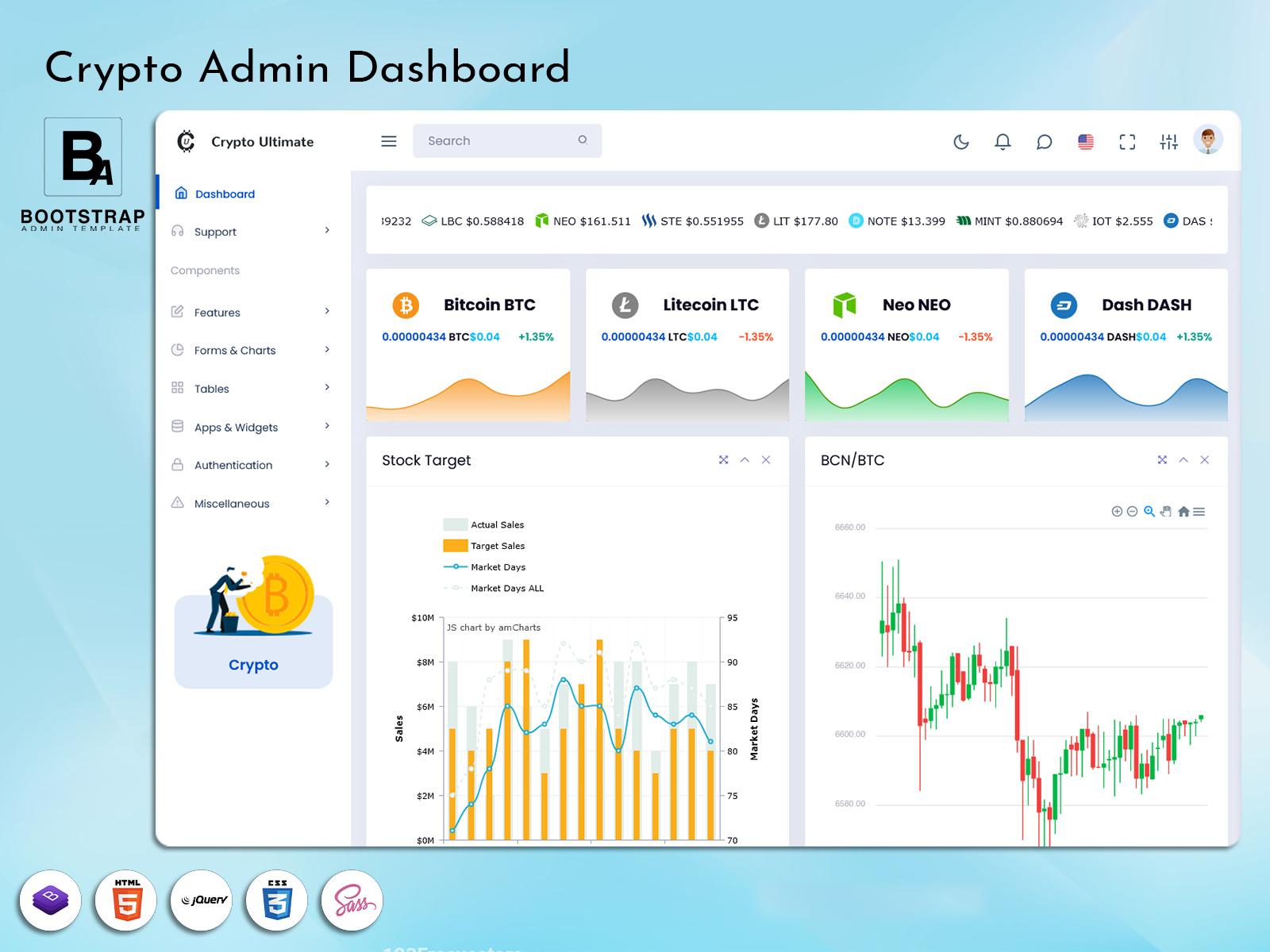Open the Dashboard menu item

254,194
